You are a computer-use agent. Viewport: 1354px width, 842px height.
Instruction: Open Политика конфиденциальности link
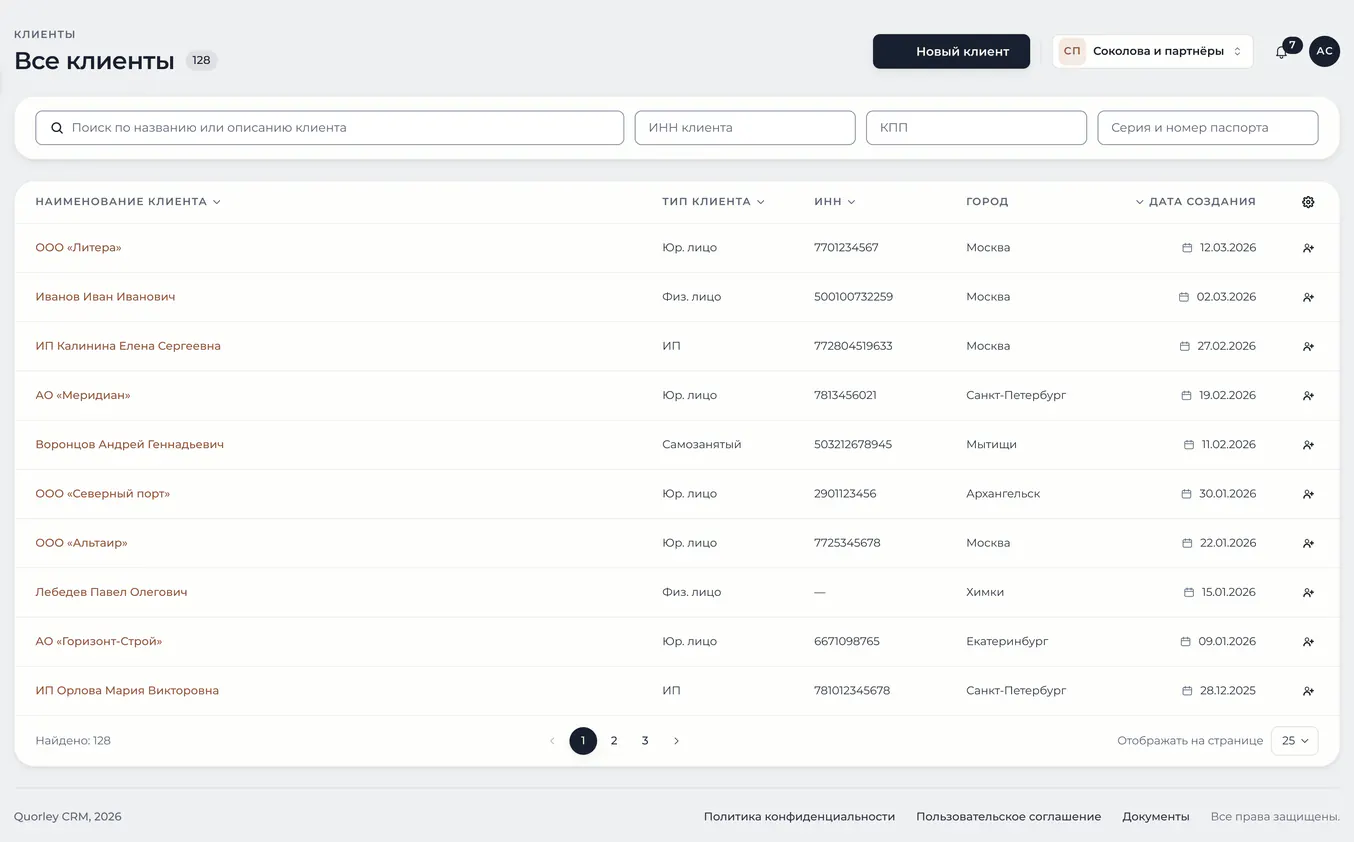pos(799,817)
